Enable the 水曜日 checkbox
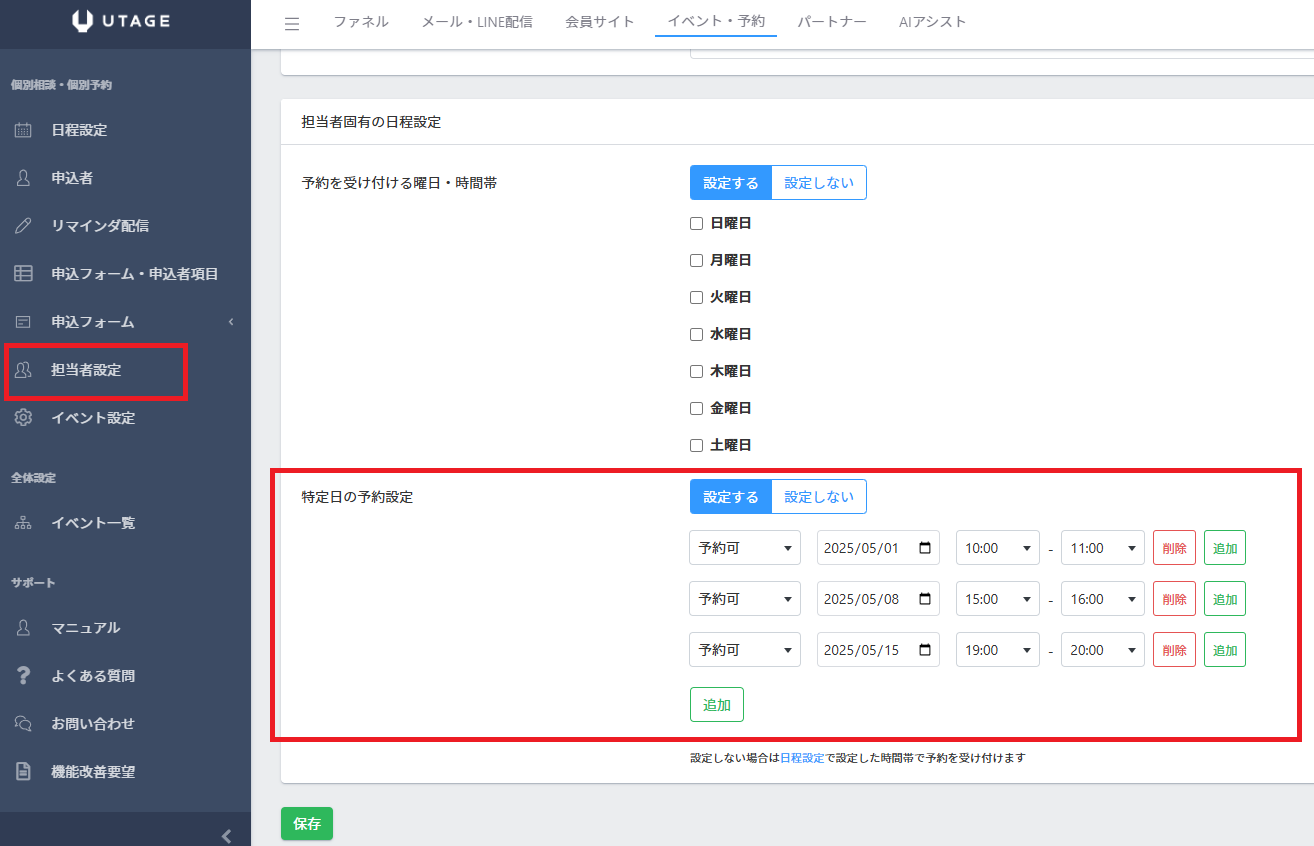 pyautogui.click(x=697, y=334)
